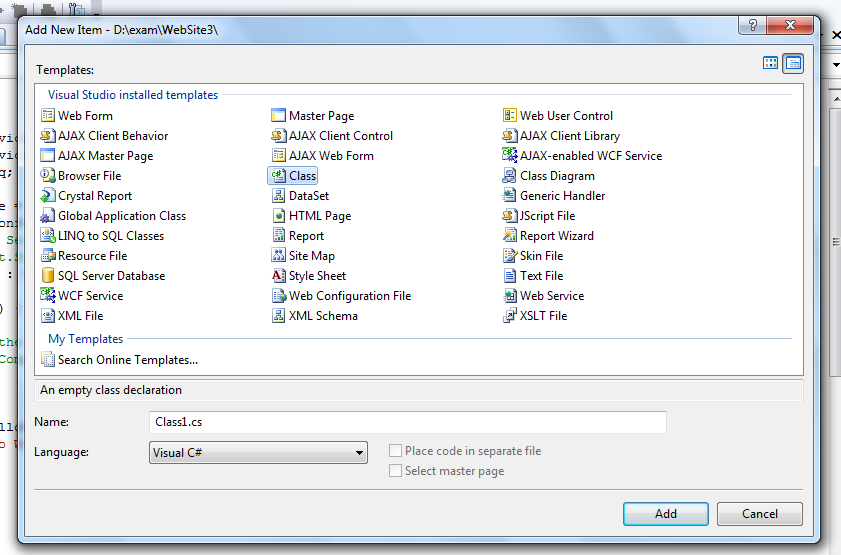This screenshot has height=555, width=841.
Task: Pick the LINQ to SQL Classes icon
Action: tap(48, 235)
